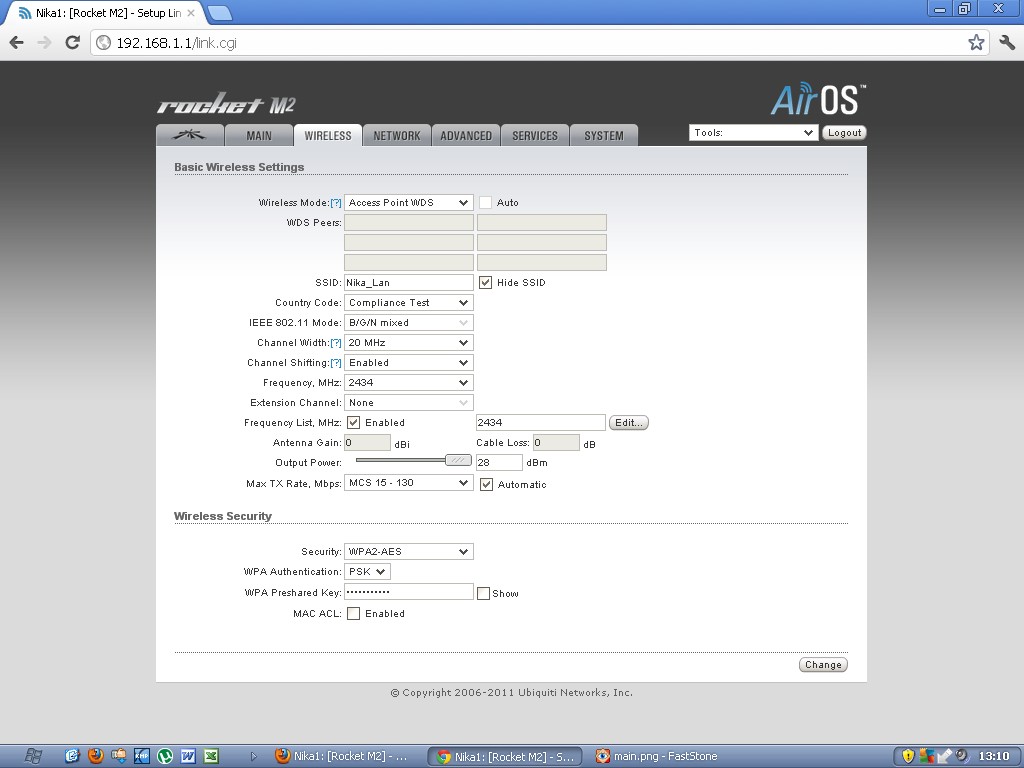This screenshot has width=1024, height=768.
Task: Launch Microsoft Word from the quick launch bar
Action: 188,756
